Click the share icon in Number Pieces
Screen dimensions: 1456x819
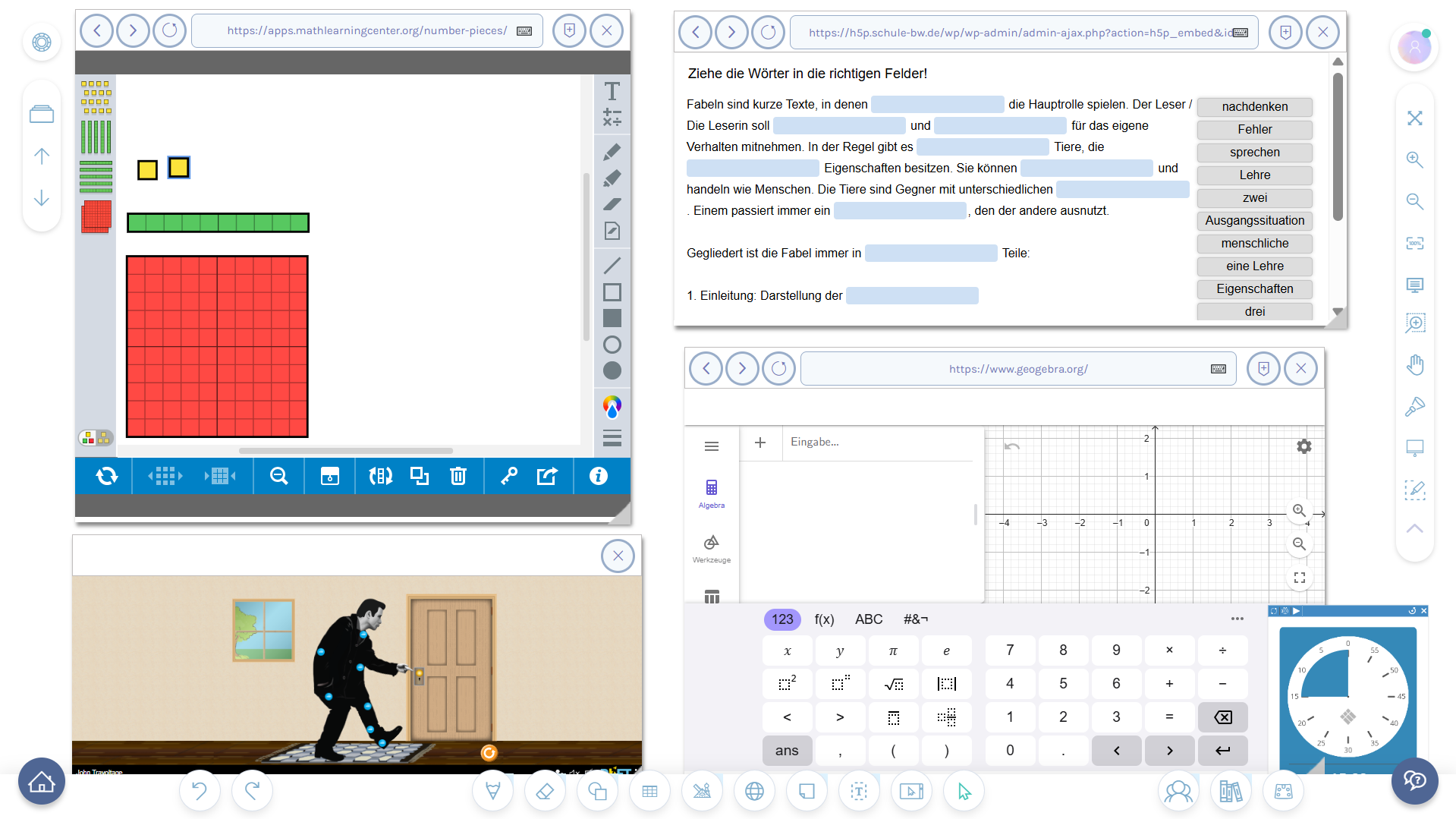pyautogui.click(x=547, y=476)
